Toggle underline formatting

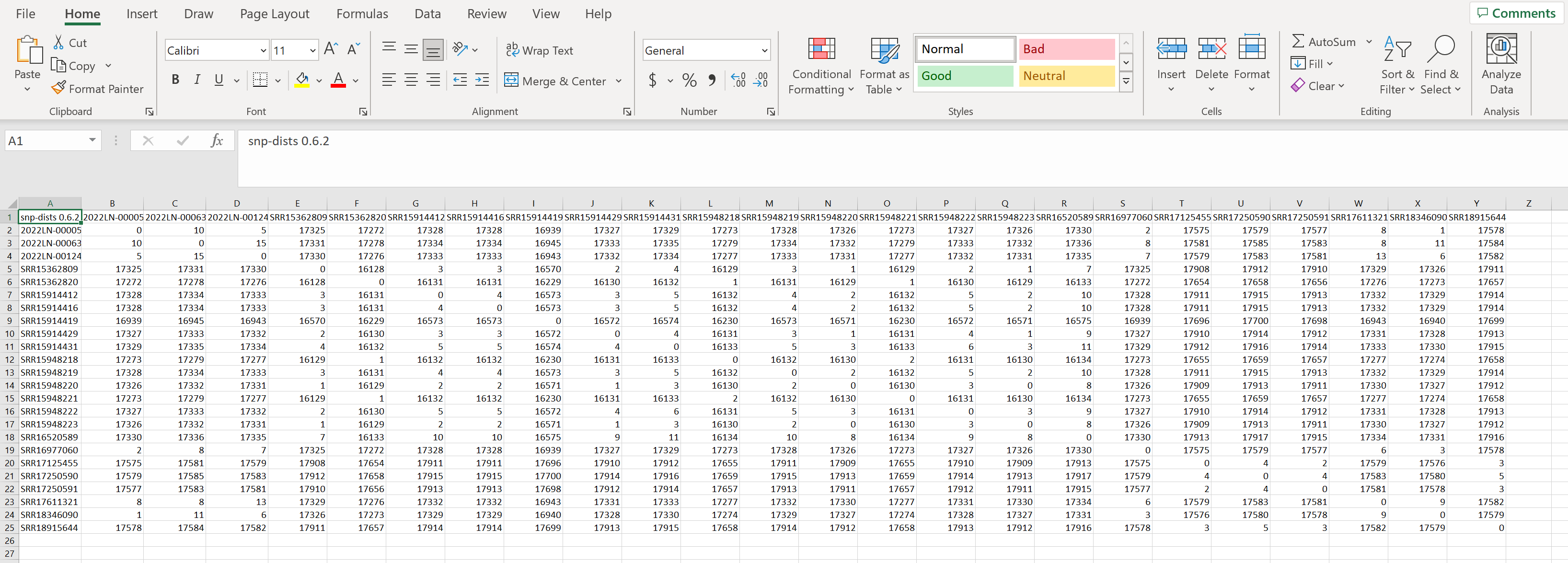click(x=218, y=79)
